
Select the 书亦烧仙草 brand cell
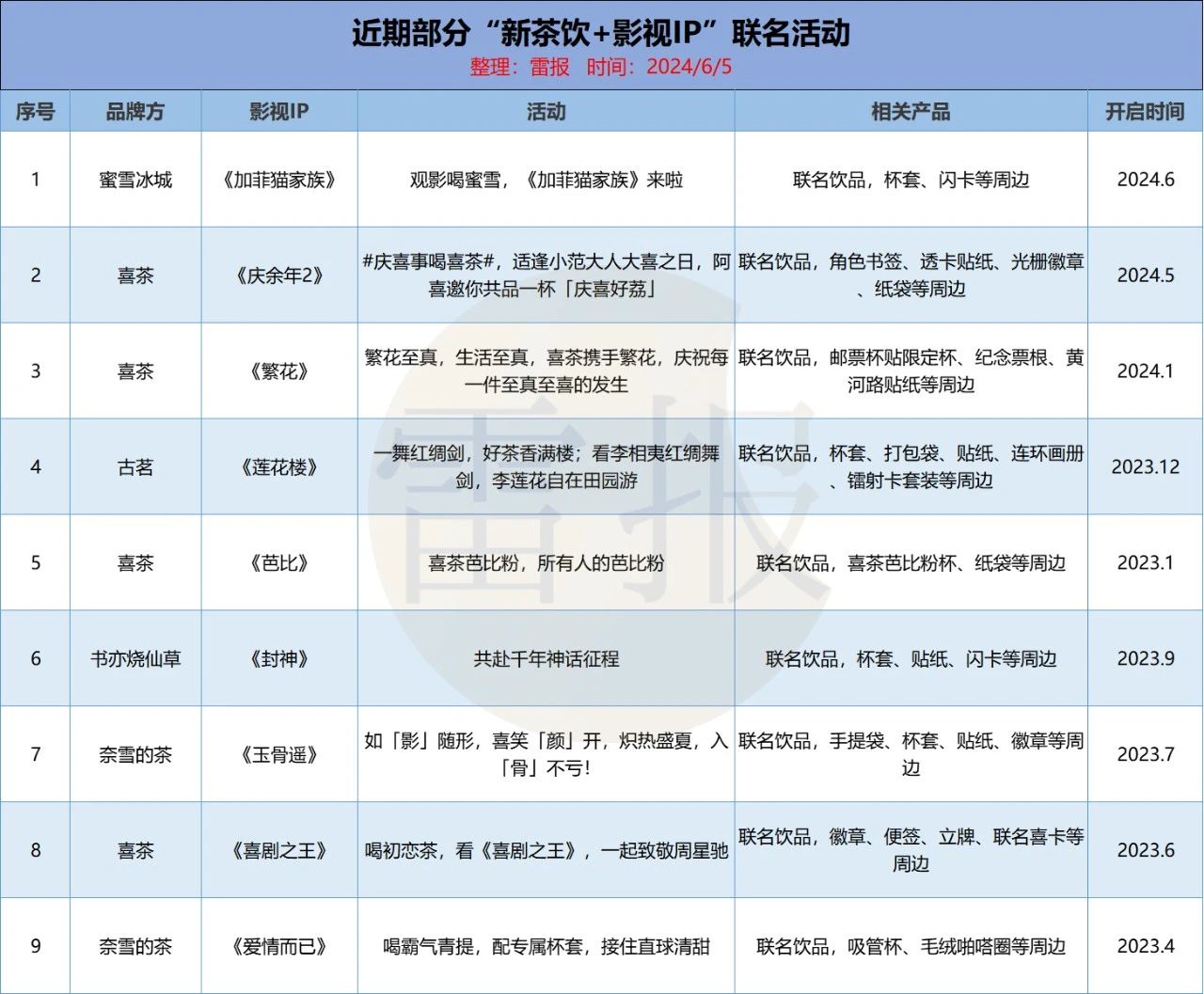(135, 659)
